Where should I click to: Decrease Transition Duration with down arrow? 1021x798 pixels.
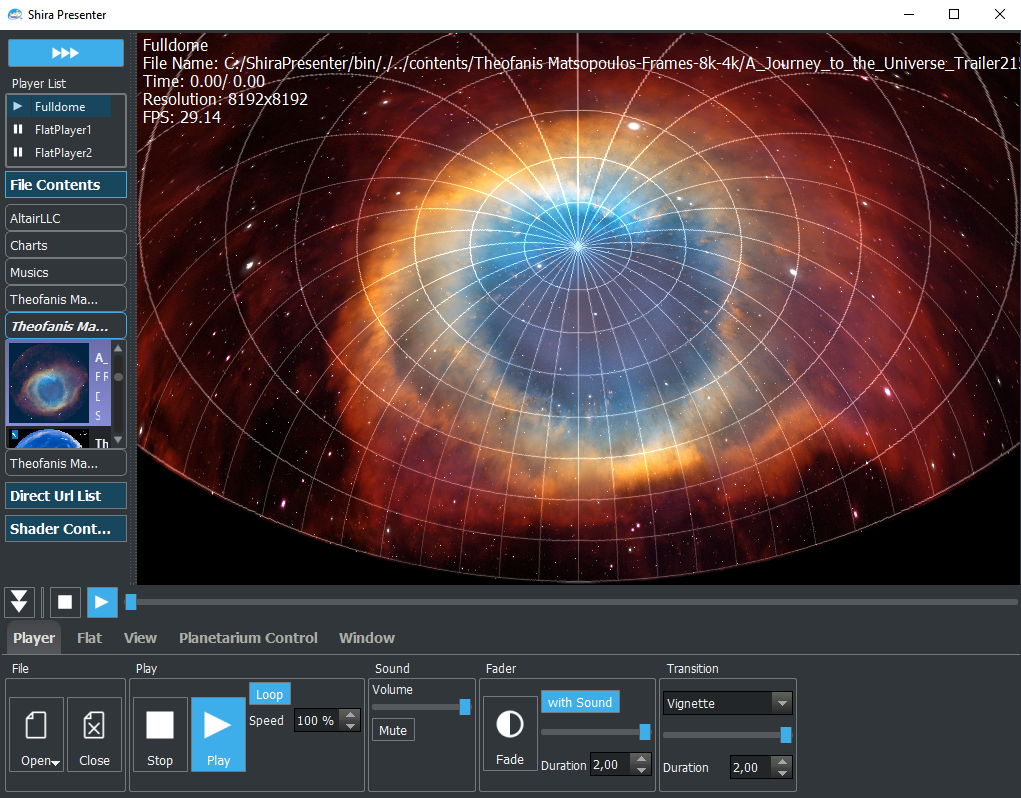click(783, 773)
